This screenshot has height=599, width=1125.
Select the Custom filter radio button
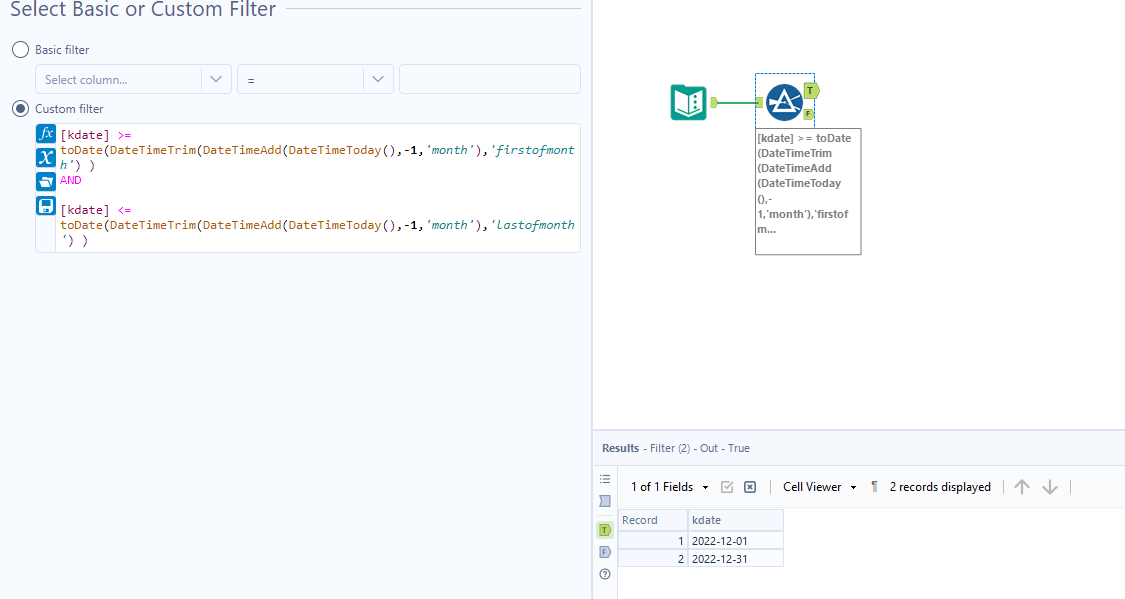[x=20, y=110]
